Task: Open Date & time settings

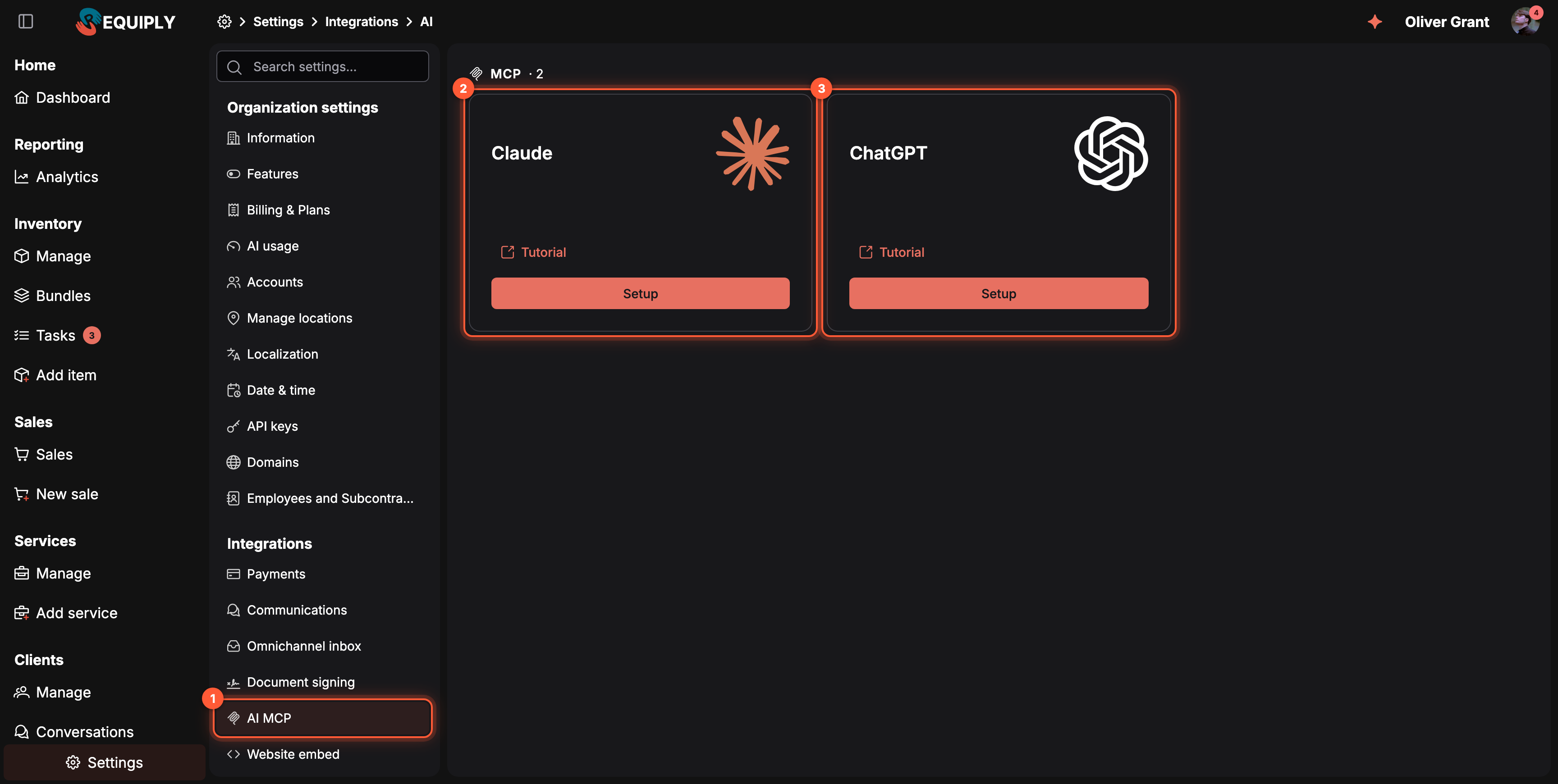Action: point(271,390)
